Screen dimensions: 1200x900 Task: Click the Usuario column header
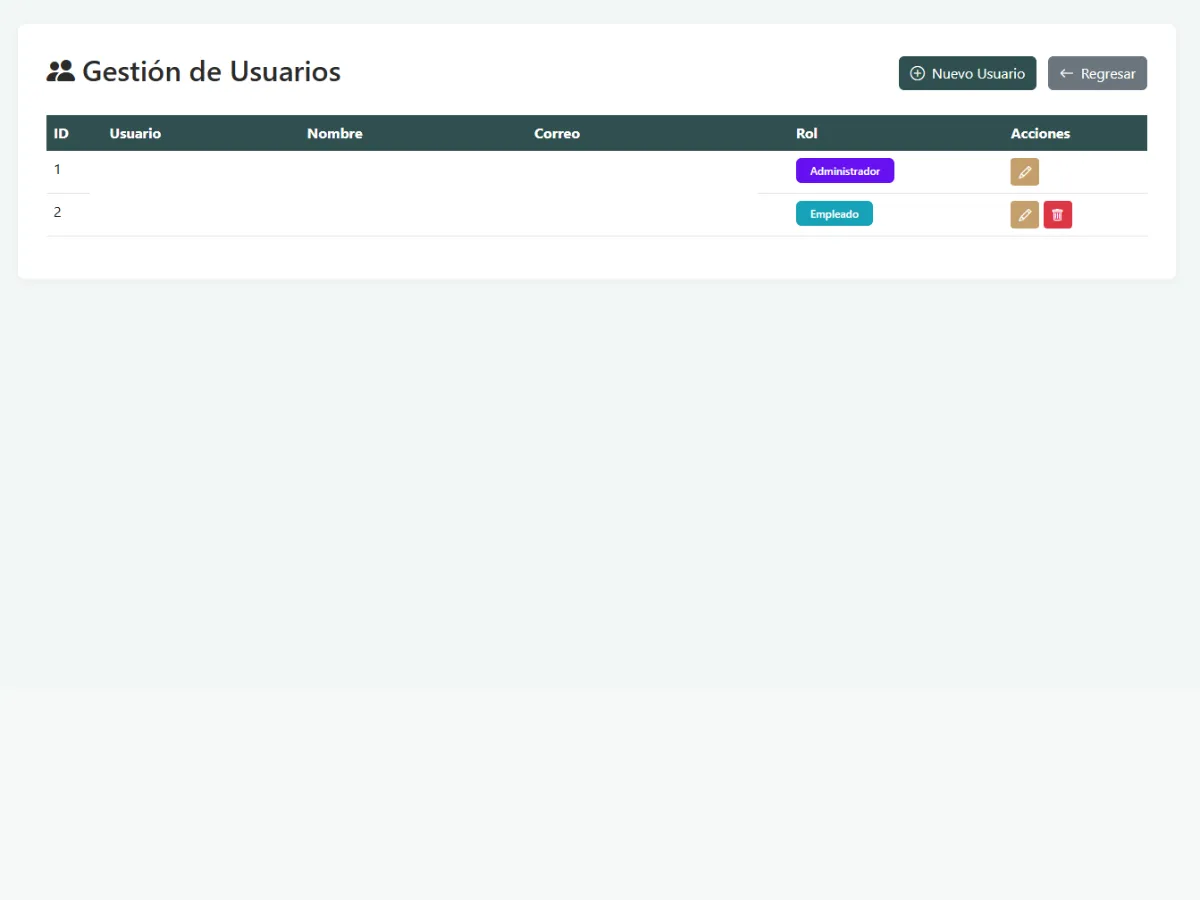[x=135, y=133]
